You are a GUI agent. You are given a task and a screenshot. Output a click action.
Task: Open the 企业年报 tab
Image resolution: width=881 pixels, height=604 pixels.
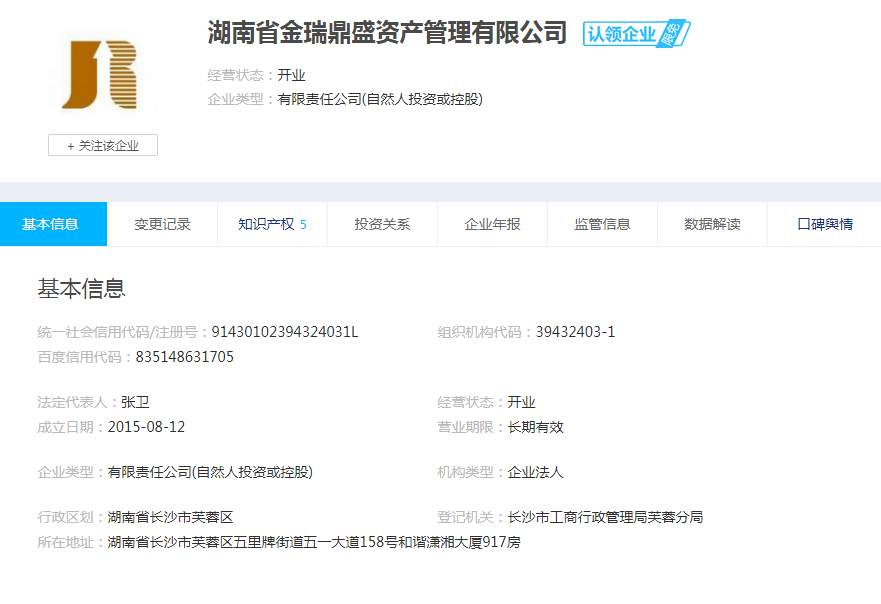pos(492,224)
